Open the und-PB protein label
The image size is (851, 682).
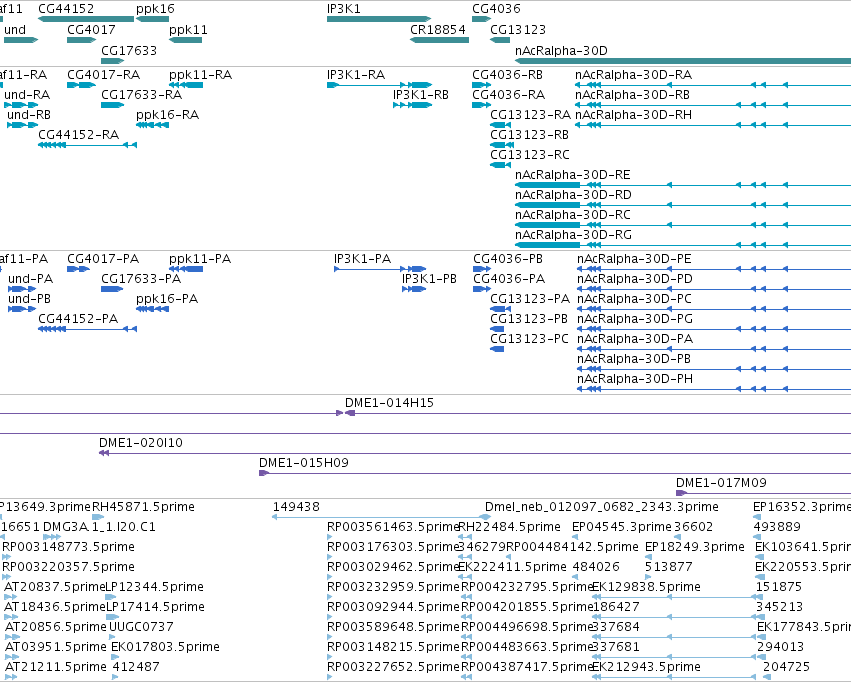pyautogui.click(x=29, y=299)
